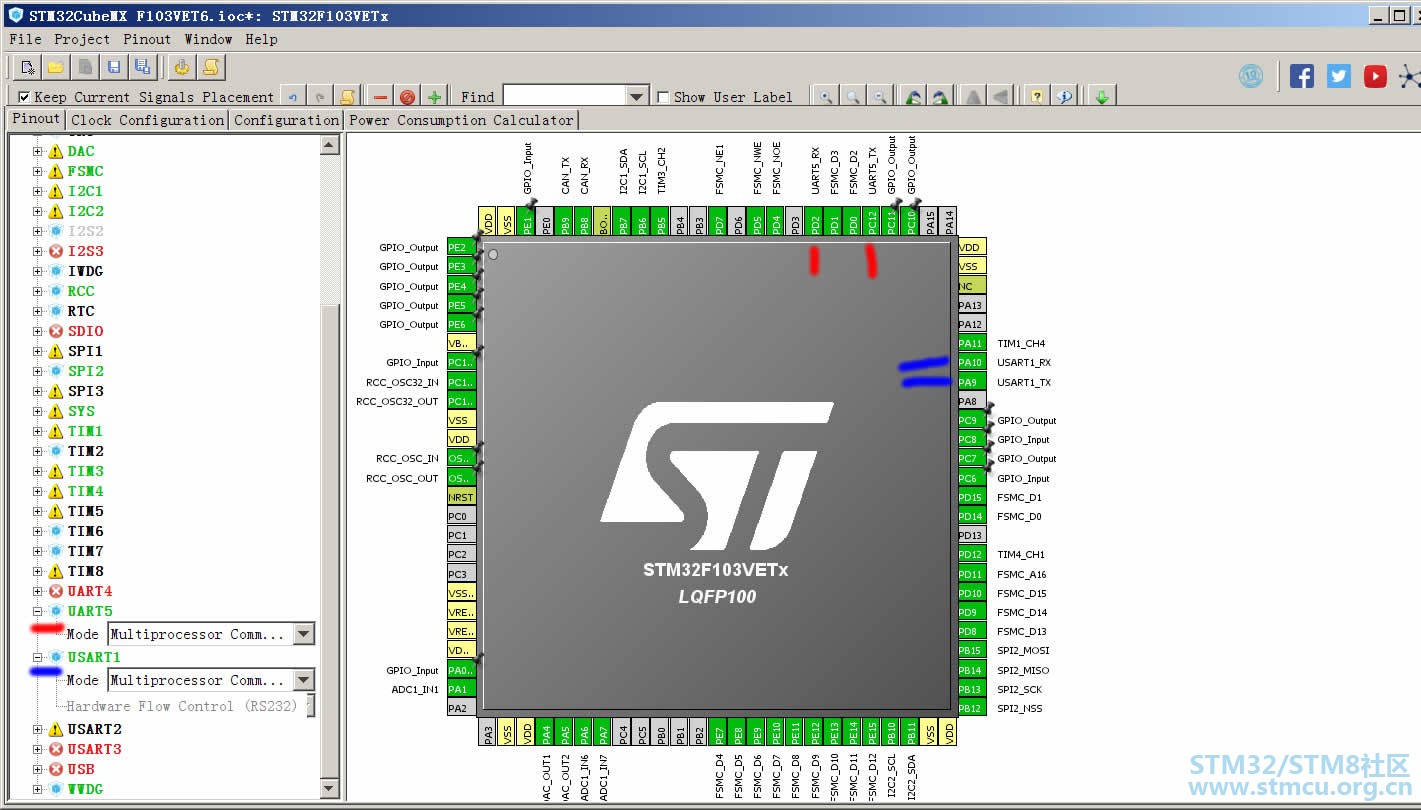Click the first green rotate chip icon
1421x810 pixels.
pyautogui.click(x=913, y=97)
